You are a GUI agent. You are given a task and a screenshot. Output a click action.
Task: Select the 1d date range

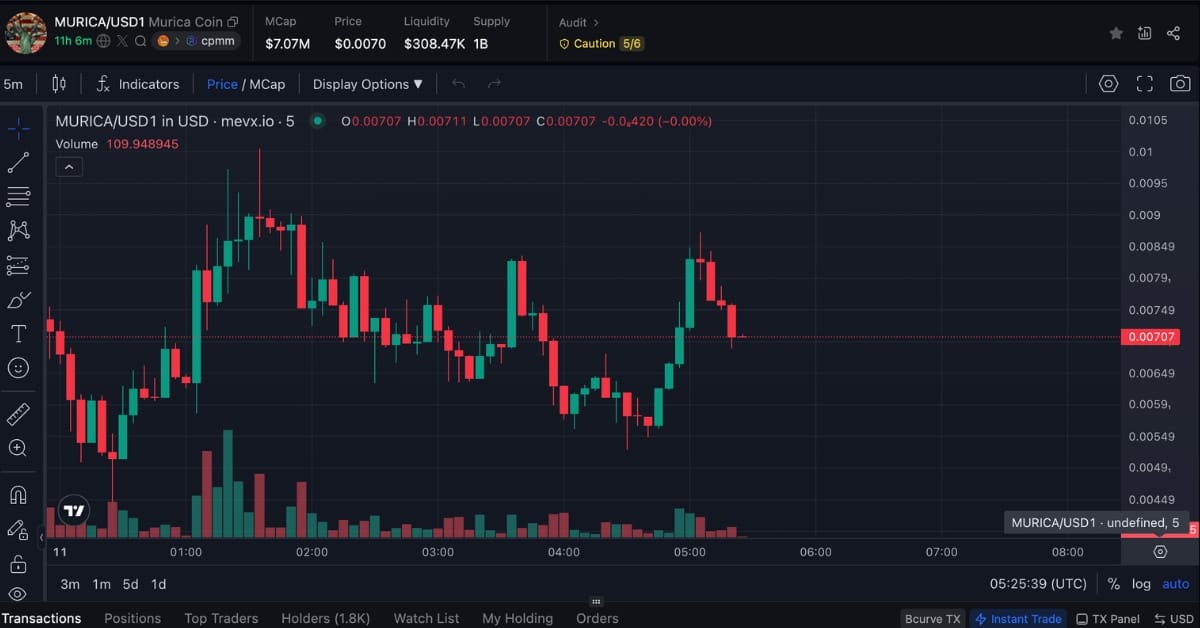coord(158,584)
